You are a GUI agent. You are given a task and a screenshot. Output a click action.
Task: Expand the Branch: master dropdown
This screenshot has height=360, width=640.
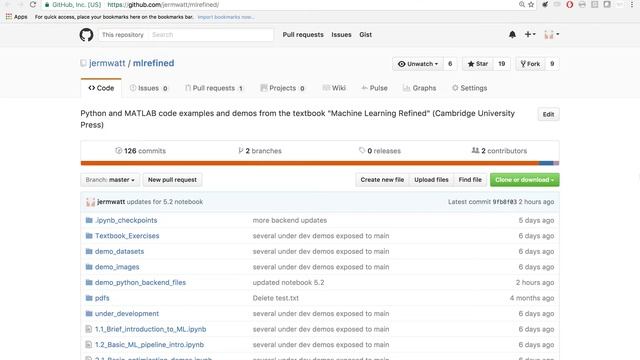coord(110,180)
